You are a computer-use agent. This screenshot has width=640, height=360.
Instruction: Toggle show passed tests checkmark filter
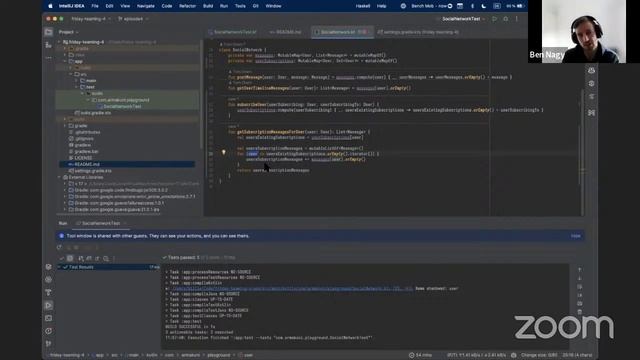click(x=62, y=258)
